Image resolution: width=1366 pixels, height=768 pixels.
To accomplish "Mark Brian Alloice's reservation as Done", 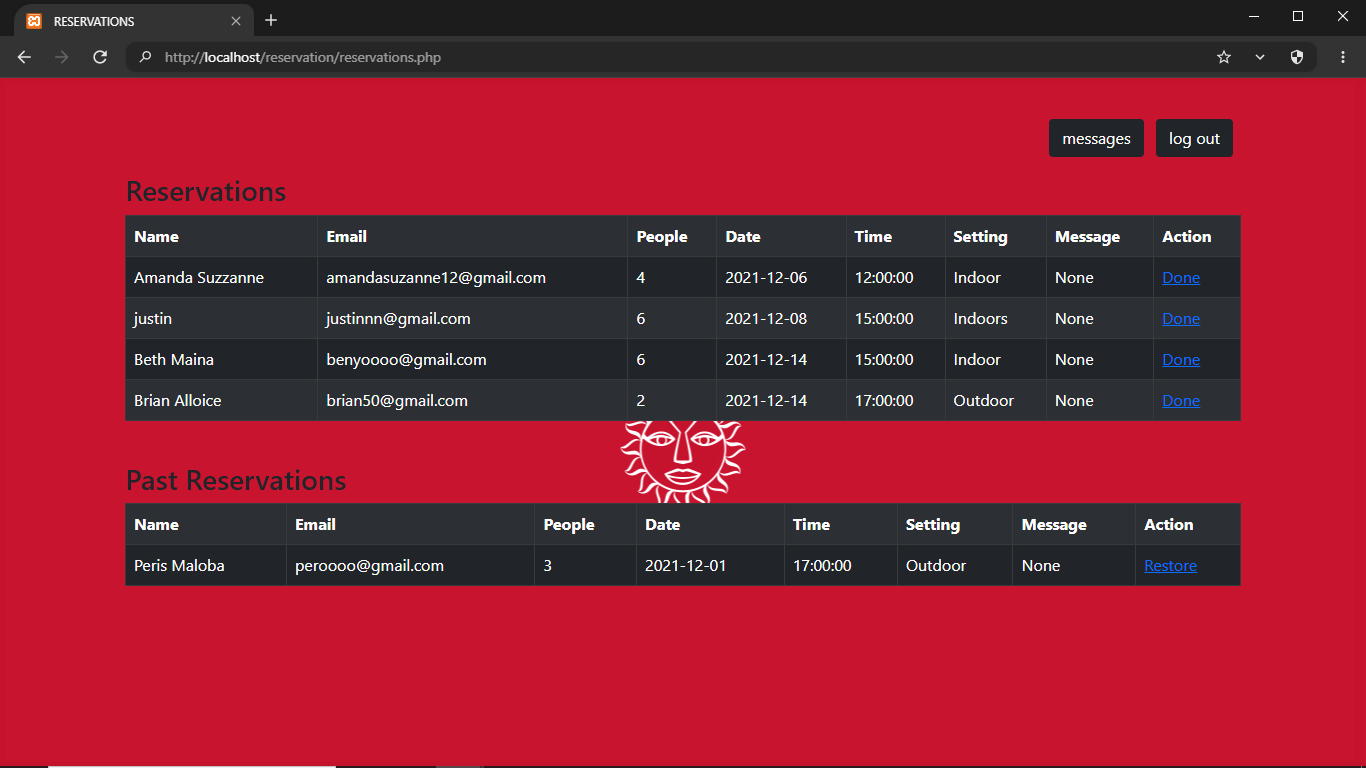I will click(1181, 401).
